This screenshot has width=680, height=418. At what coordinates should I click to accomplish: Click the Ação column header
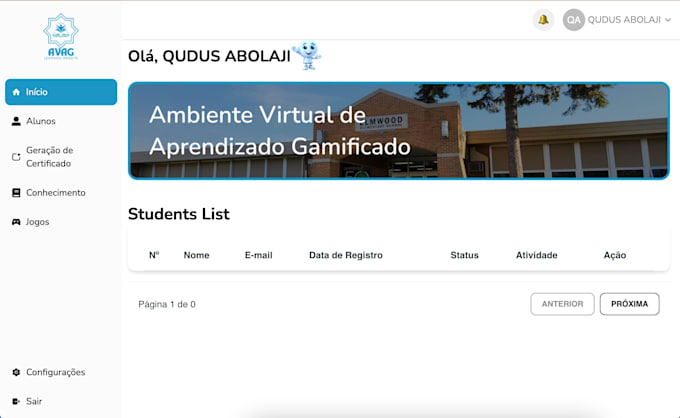pyautogui.click(x=615, y=255)
